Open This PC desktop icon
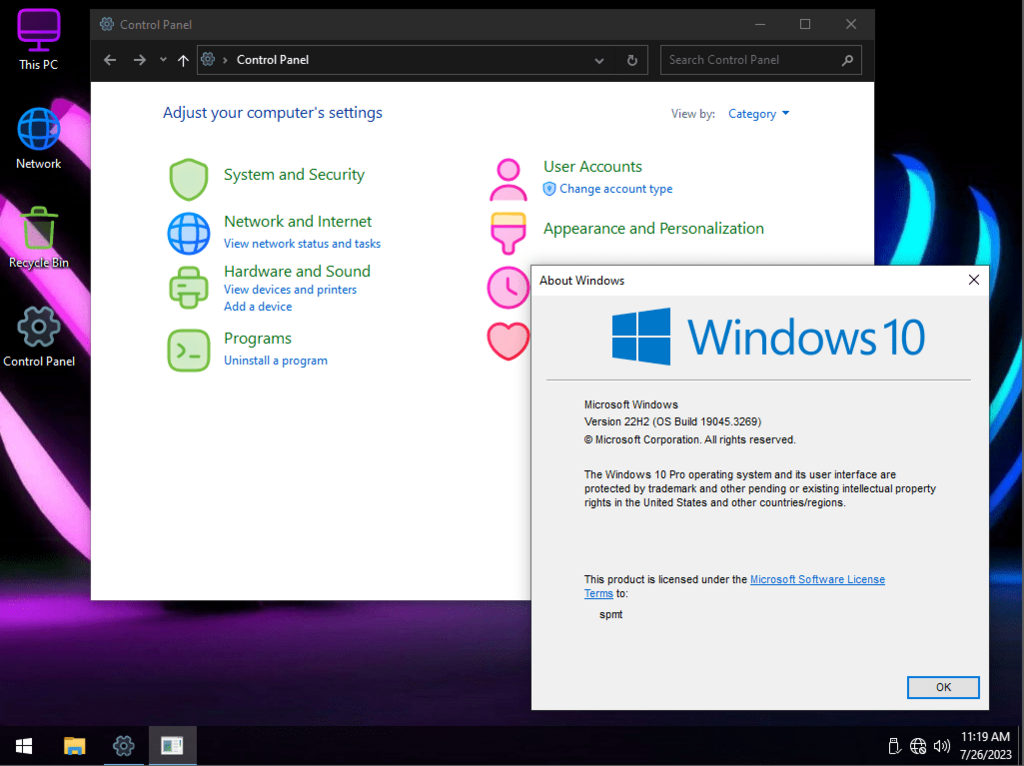Image resolution: width=1024 pixels, height=766 pixels. (39, 39)
